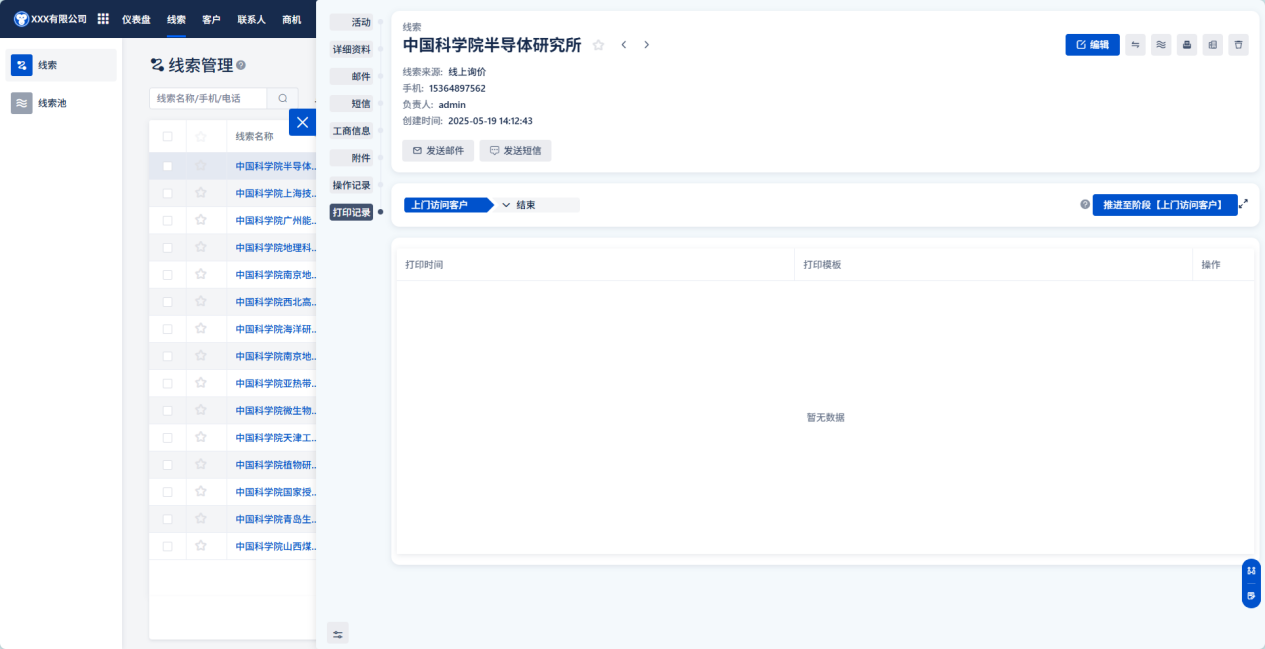This screenshot has height=649, width=1265.
Task: Check the 中国科学院国家授.. row checkbox
Action: tap(167, 492)
